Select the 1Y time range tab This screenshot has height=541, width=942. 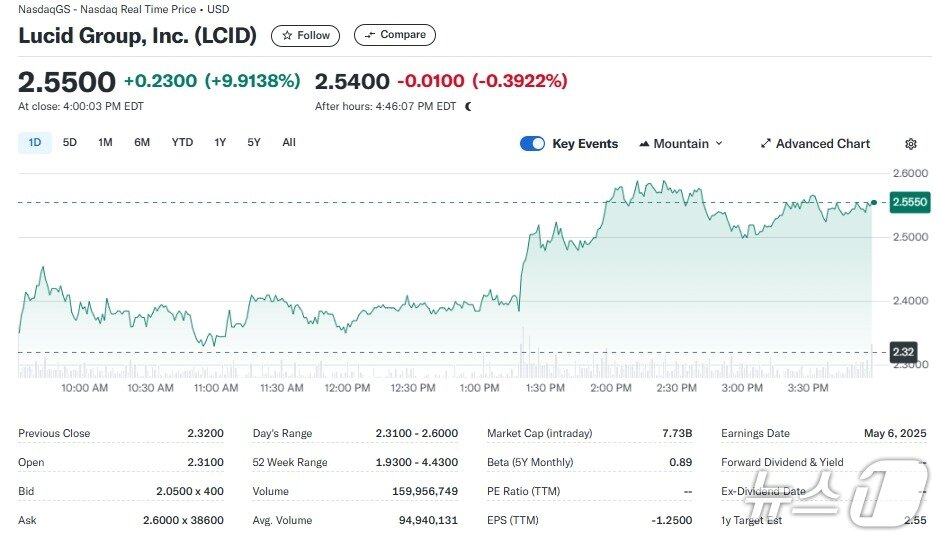(x=220, y=142)
